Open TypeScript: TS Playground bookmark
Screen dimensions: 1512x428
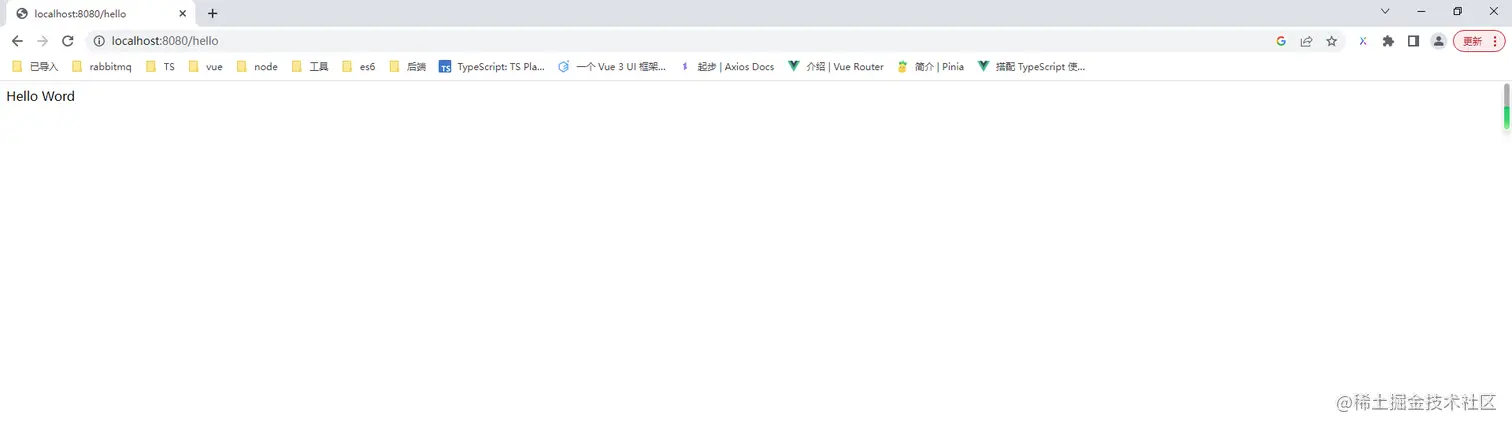pyautogui.click(x=491, y=67)
